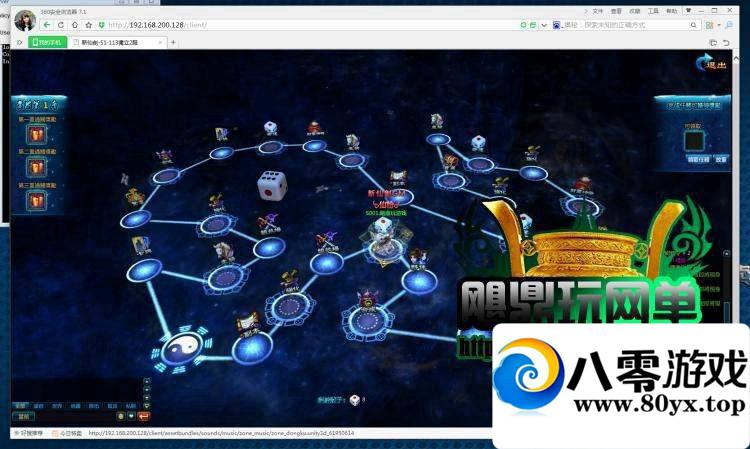Click the small dice node at top of left ring
The image size is (750, 449).
click(271, 128)
